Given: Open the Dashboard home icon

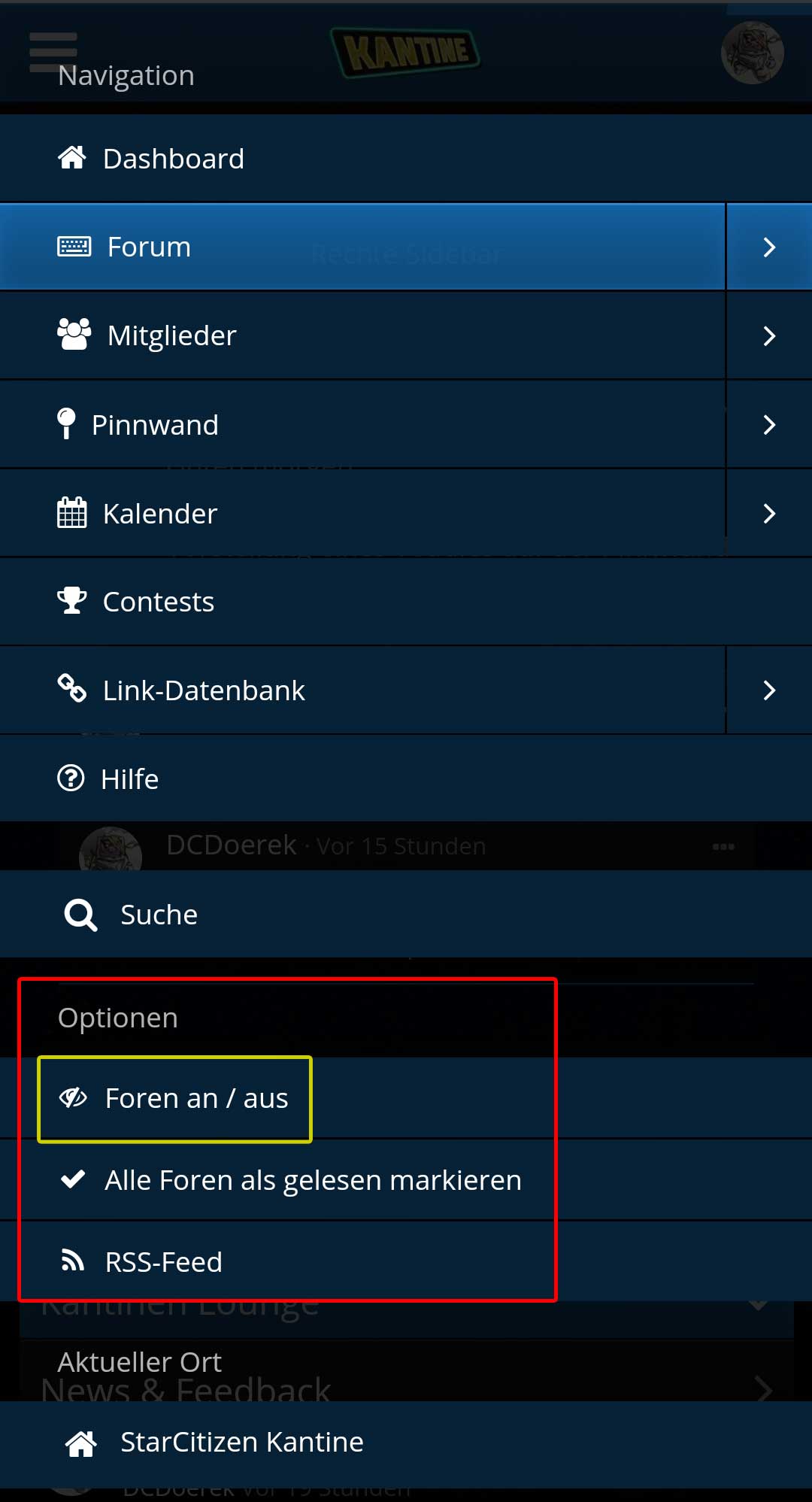Looking at the screenshot, I should coord(72,158).
